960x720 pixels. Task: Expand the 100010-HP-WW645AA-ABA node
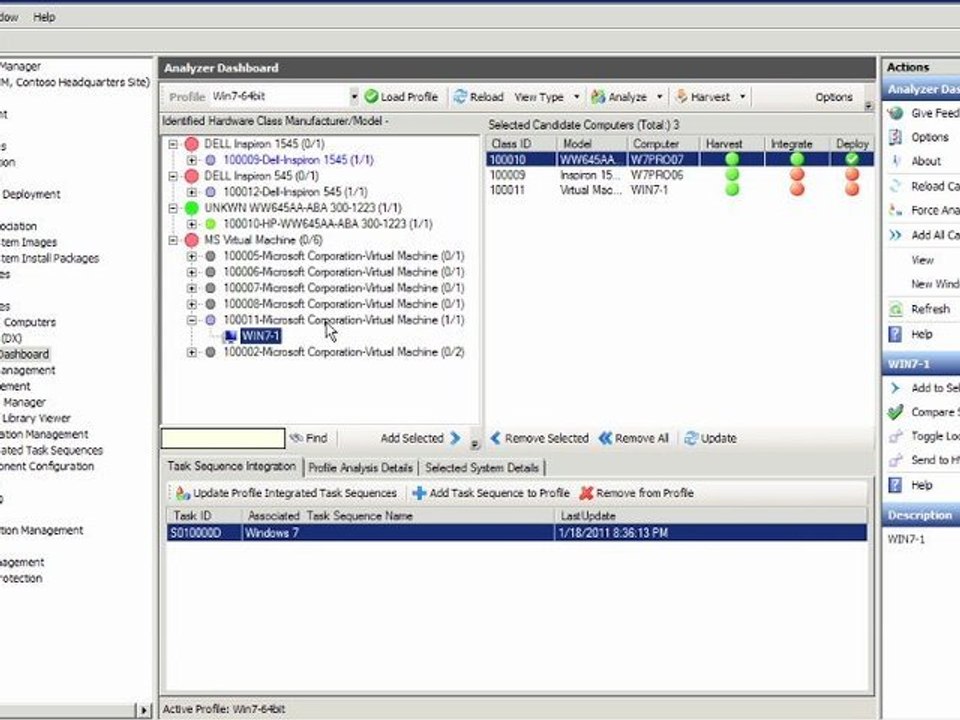coord(192,224)
